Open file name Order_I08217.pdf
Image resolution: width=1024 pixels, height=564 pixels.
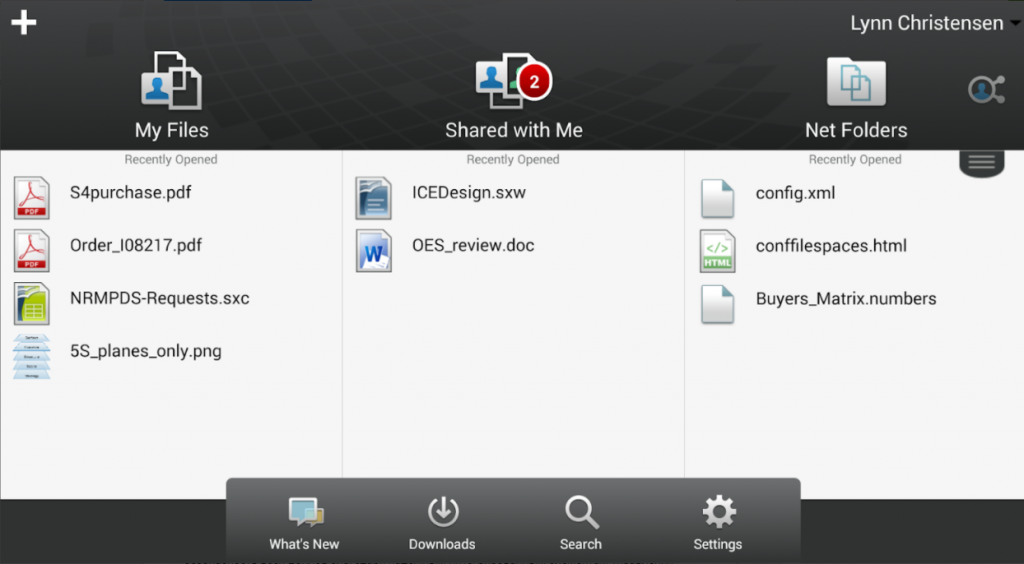(136, 245)
